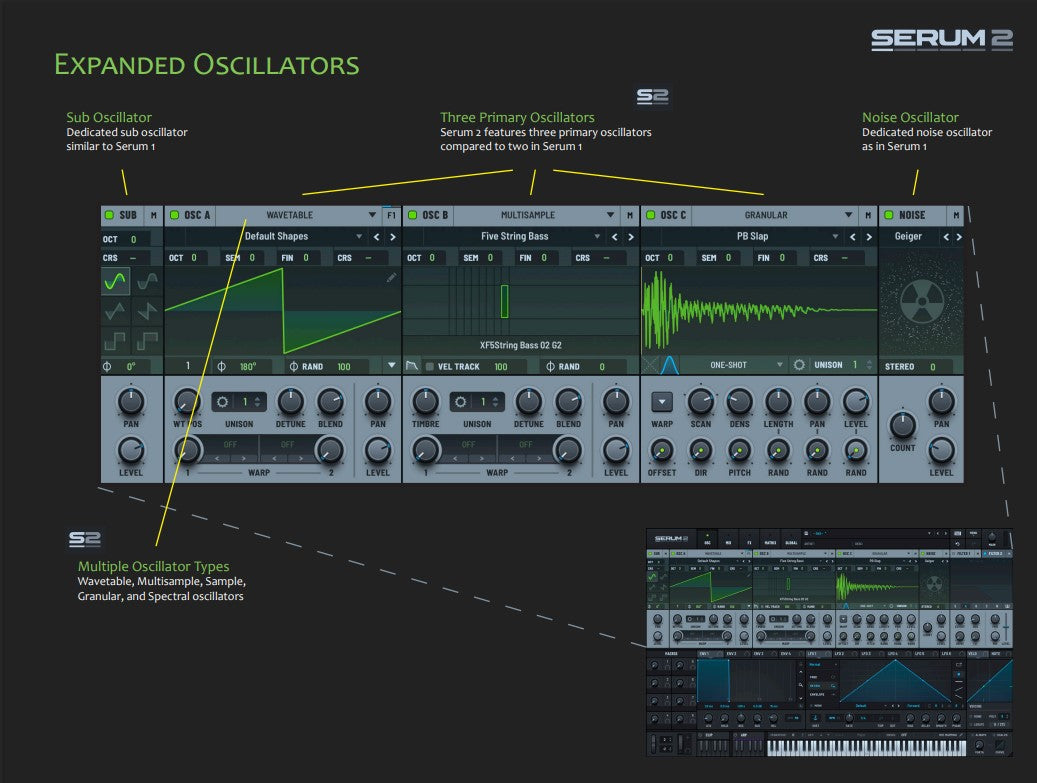1037x783 pixels.
Task: Go to previous preset before Five String Bass
Action: pyautogui.click(x=614, y=237)
